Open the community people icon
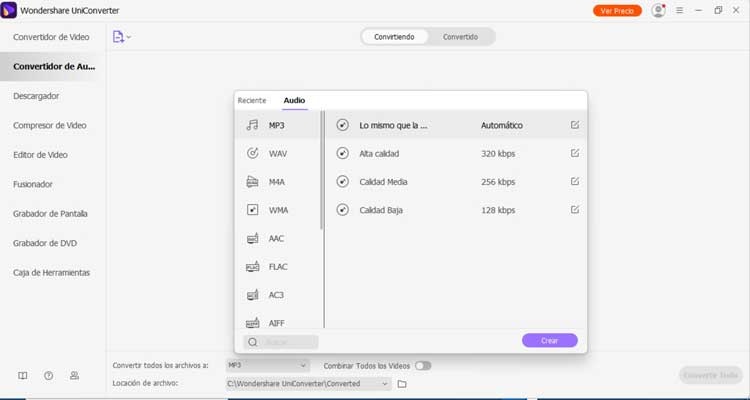 74,376
